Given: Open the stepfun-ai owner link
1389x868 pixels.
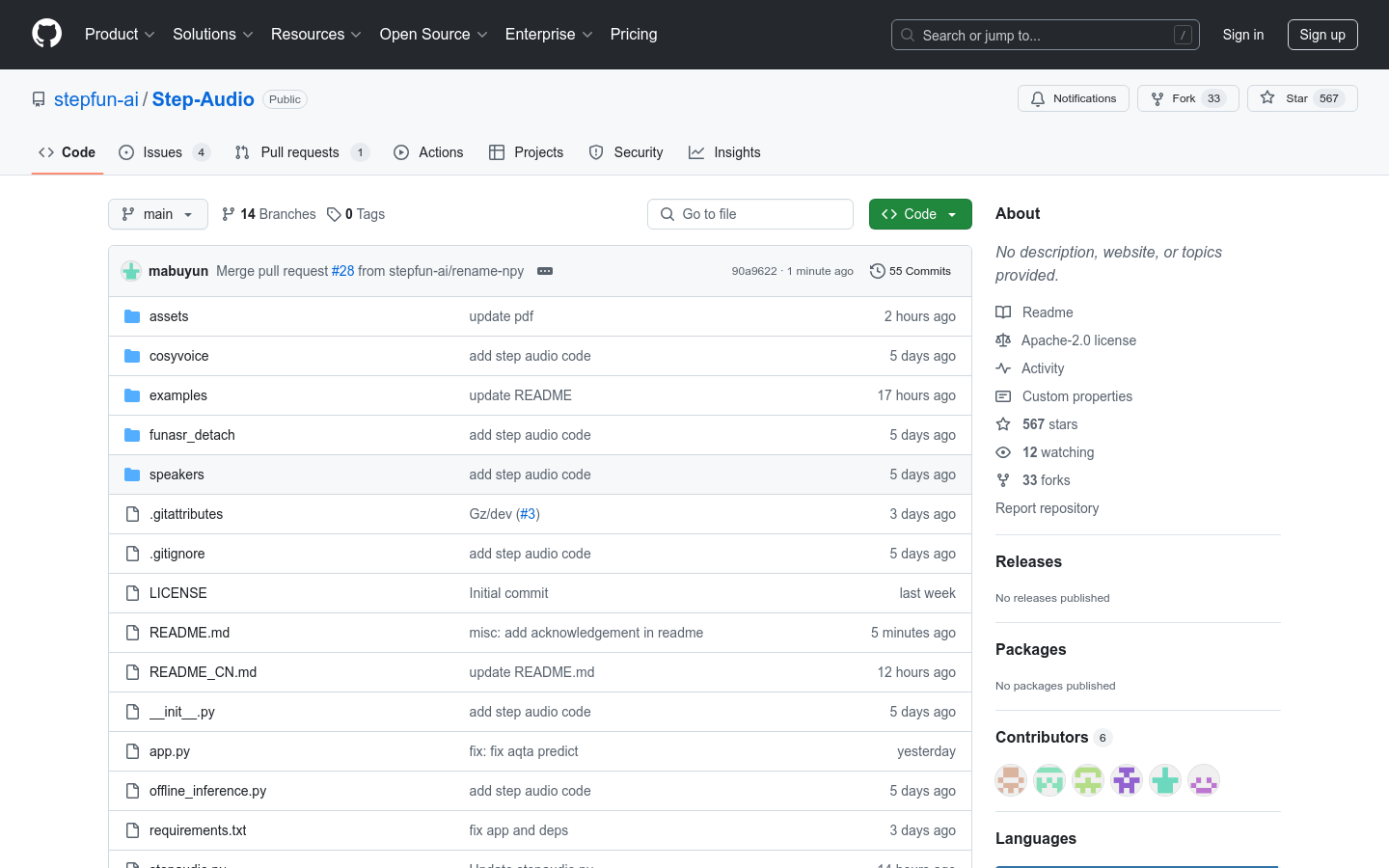Looking at the screenshot, I should pyautogui.click(x=96, y=99).
